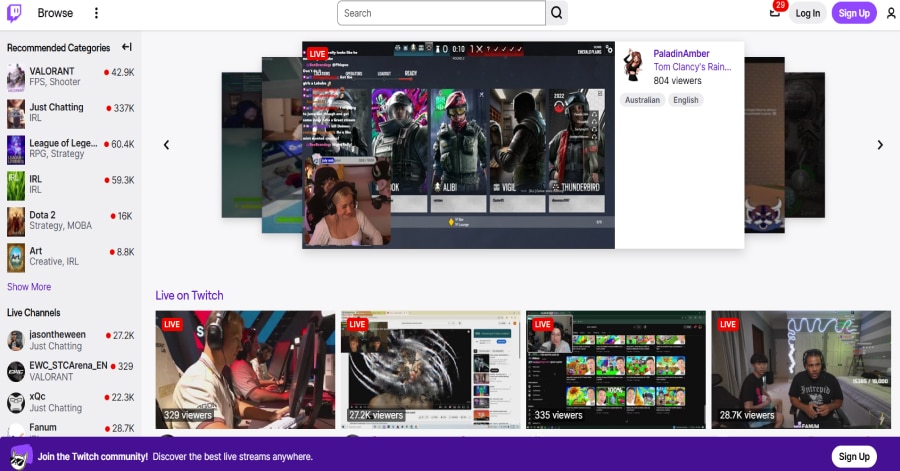Focus the Search input field
This screenshot has height=471, width=900.
(x=441, y=13)
